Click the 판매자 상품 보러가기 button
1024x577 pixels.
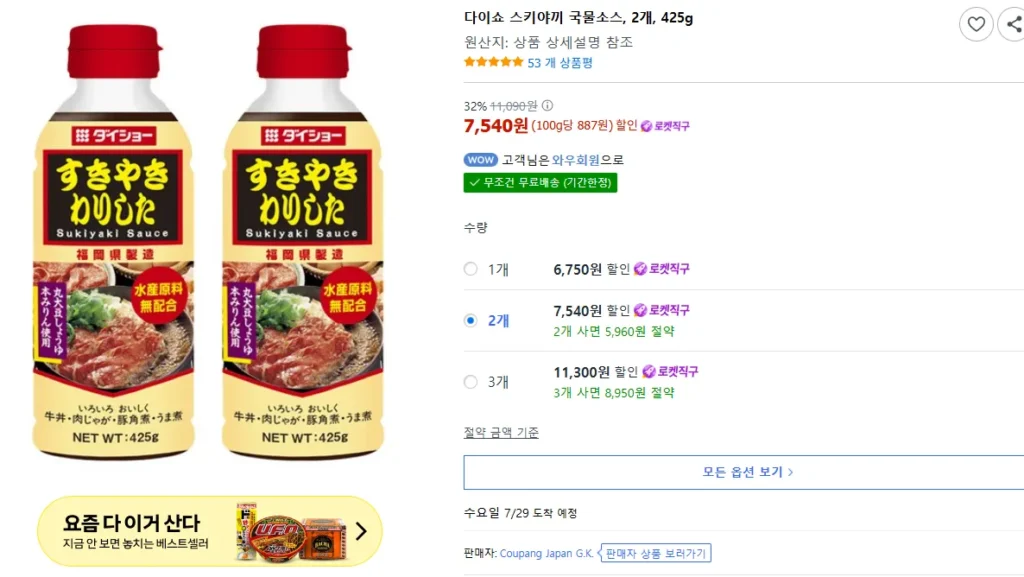click(656, 554)
